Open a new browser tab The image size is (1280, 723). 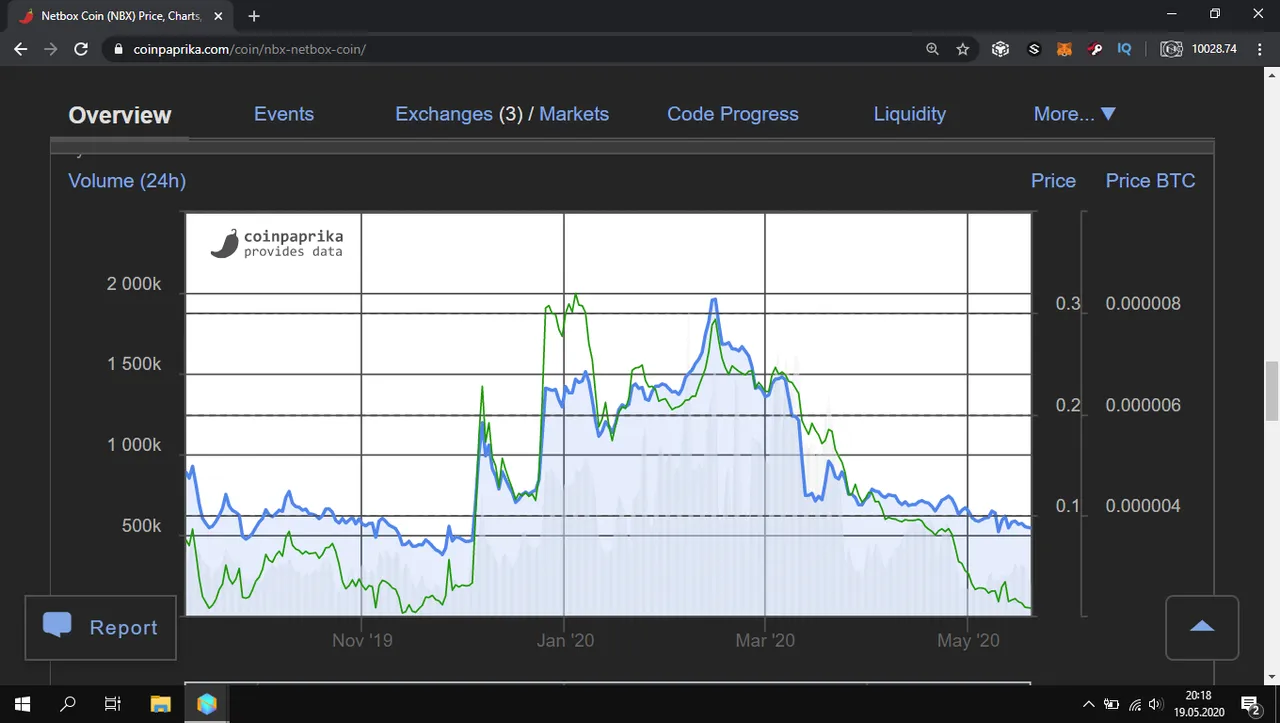pyautogui.click(x=254, y=16)
